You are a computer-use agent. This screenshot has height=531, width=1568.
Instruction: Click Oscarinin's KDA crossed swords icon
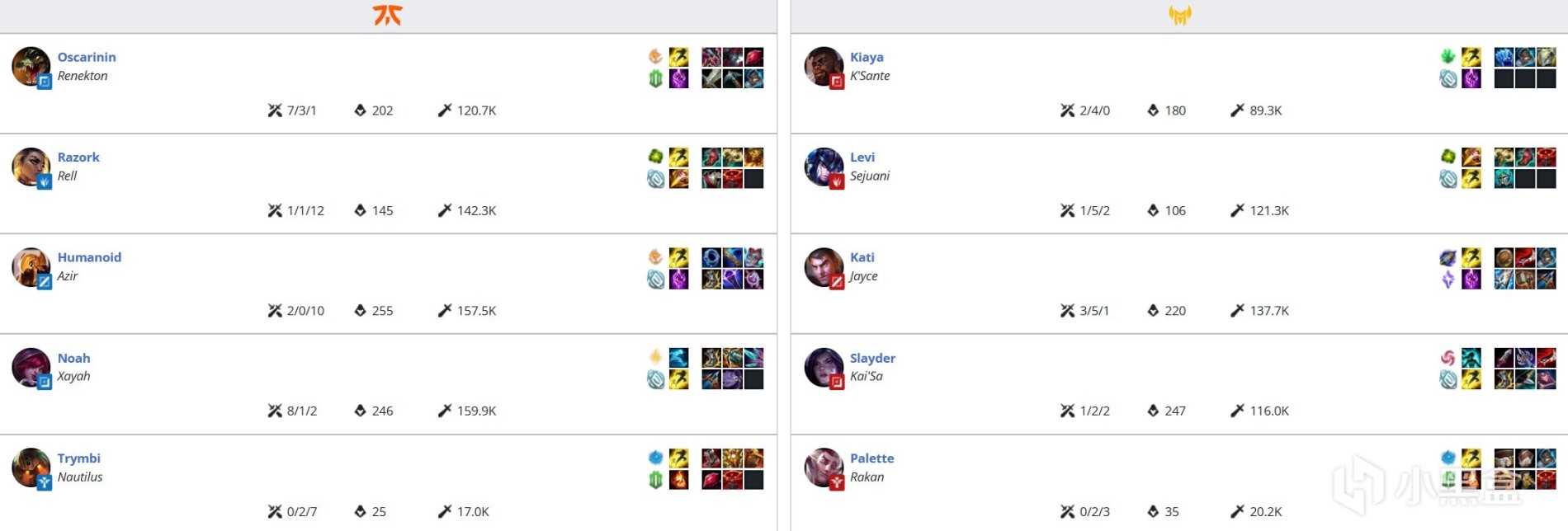[275, 110]
